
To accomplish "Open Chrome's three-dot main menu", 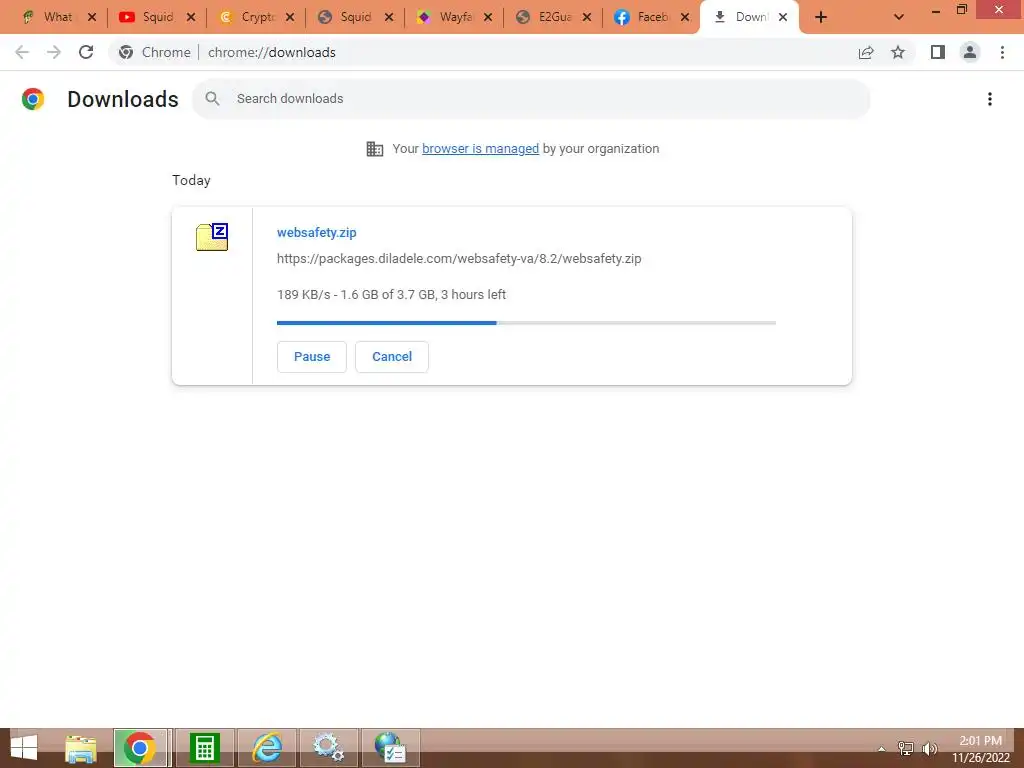I will (x=1002, y=52).
